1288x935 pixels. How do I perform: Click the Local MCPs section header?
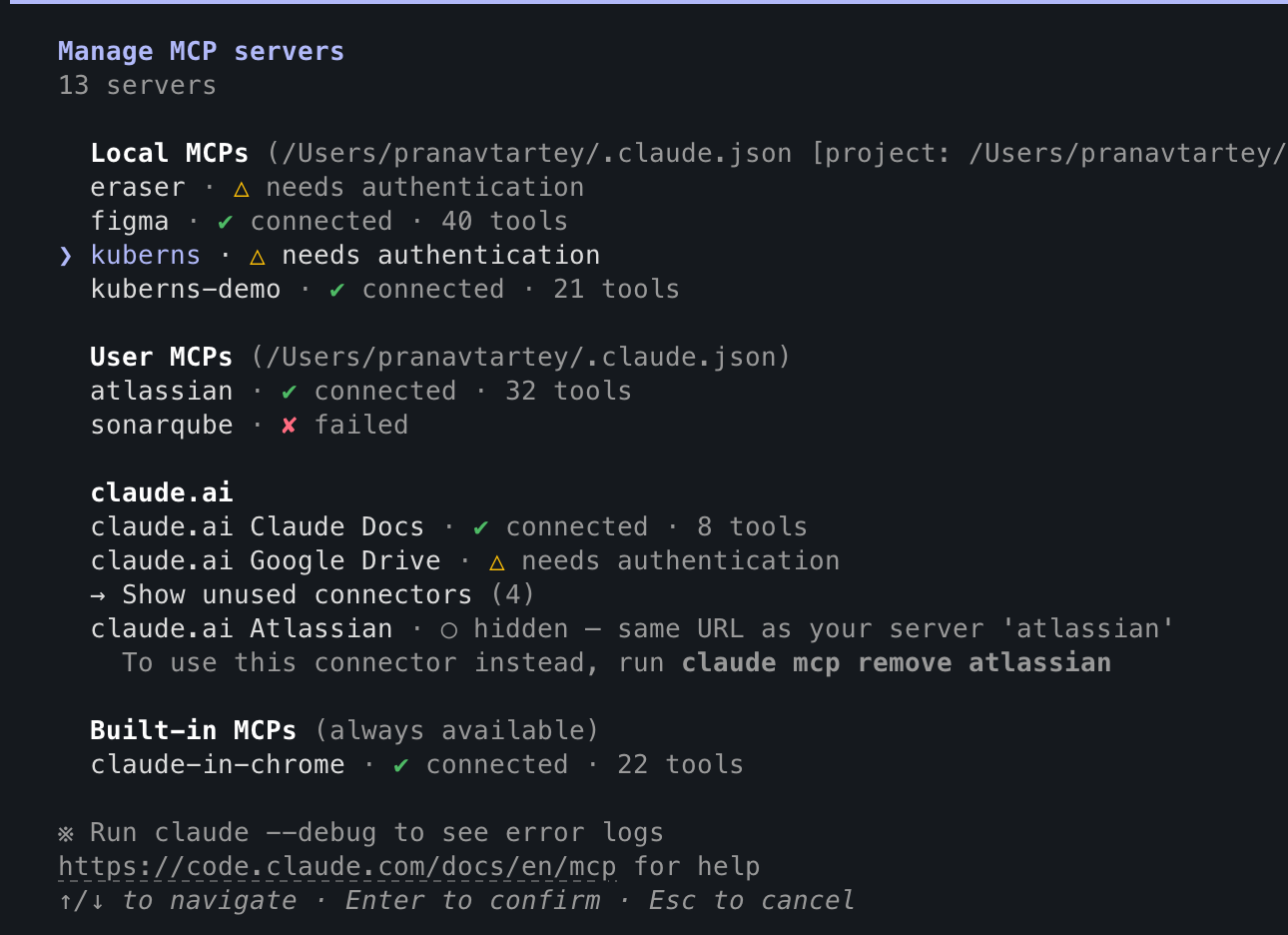click(x=170, y=154)
